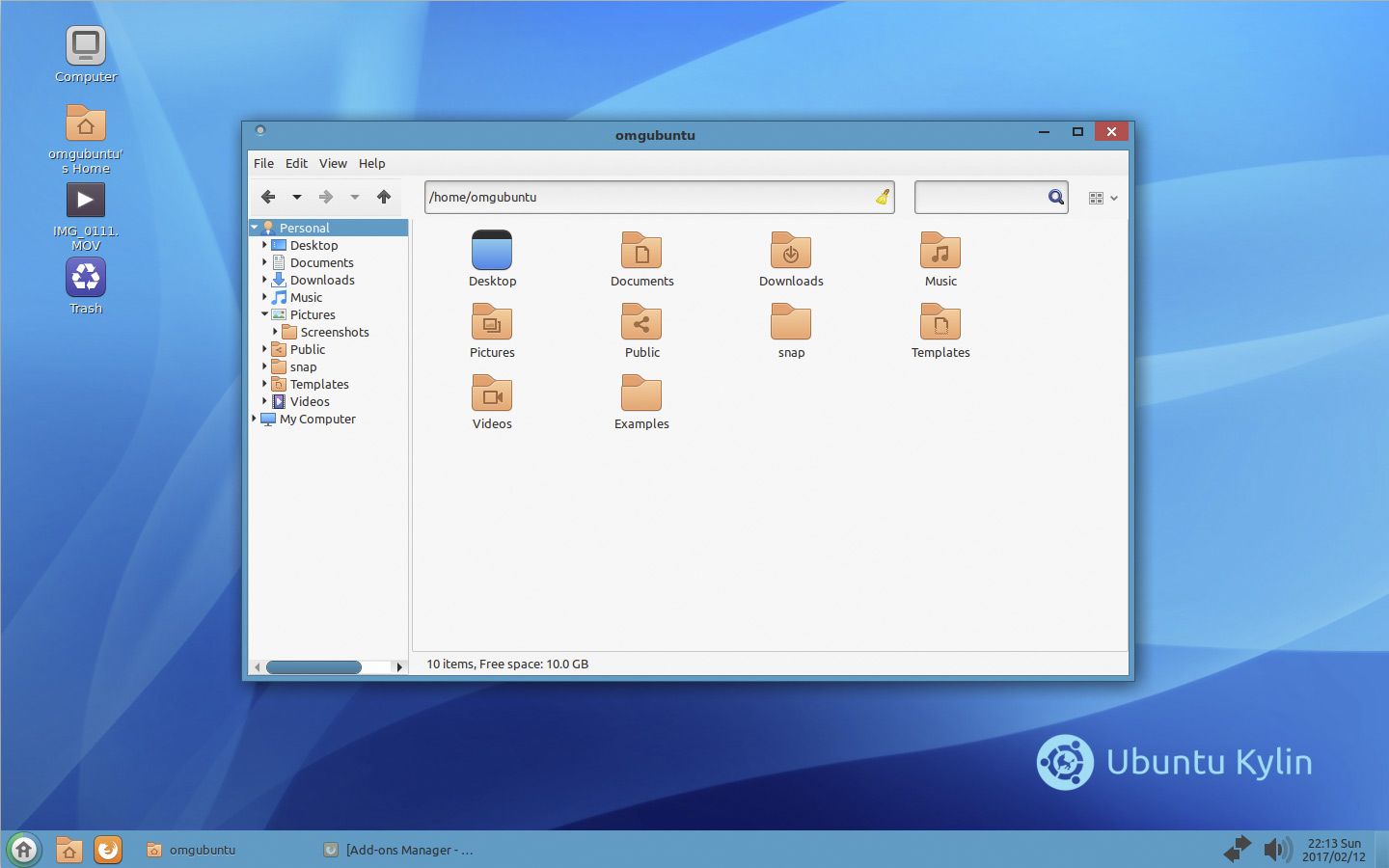
Task: Collapse the Pictures tree node
Action: coord(264,314)
